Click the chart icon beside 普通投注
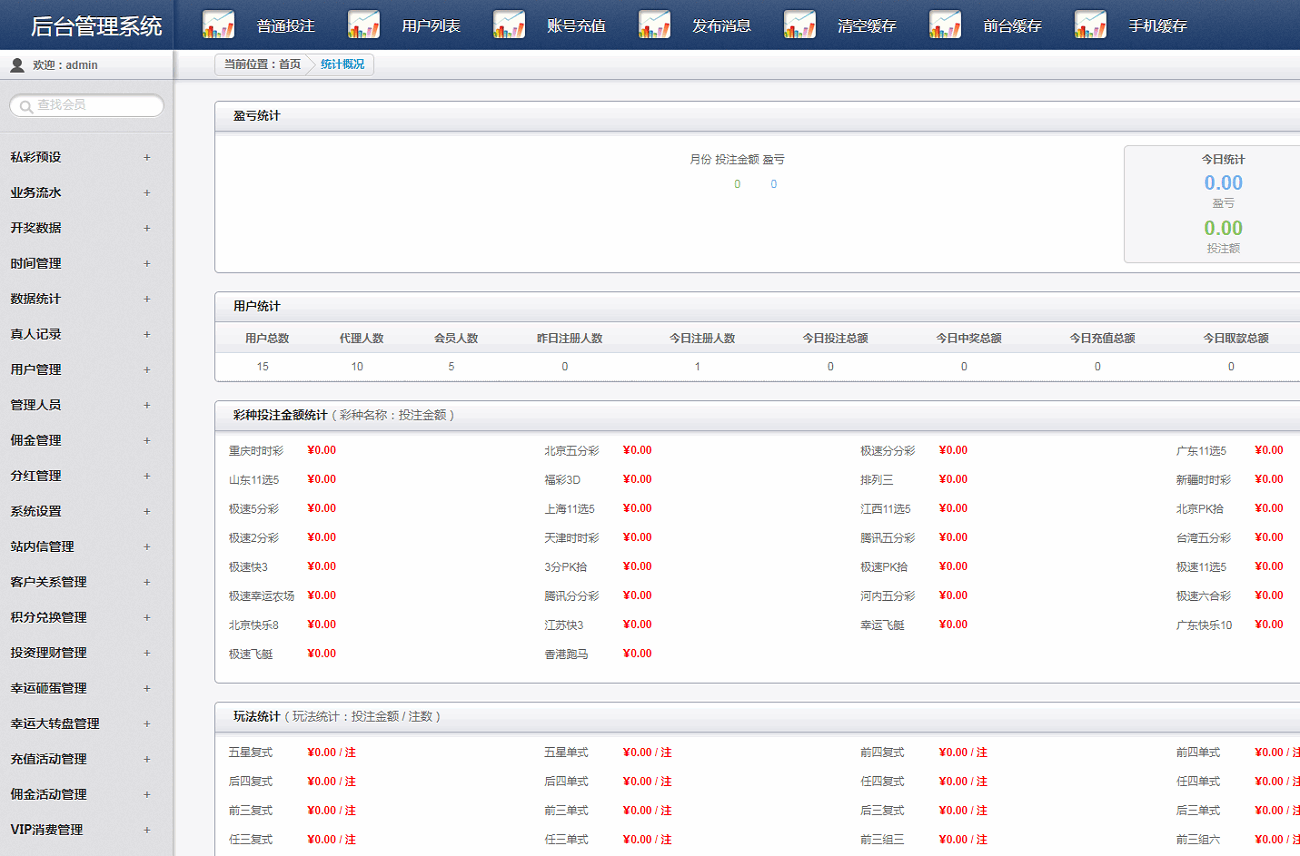Image resolution: width=1300 pixels, height=856 pixels. [x=218, y=25]
